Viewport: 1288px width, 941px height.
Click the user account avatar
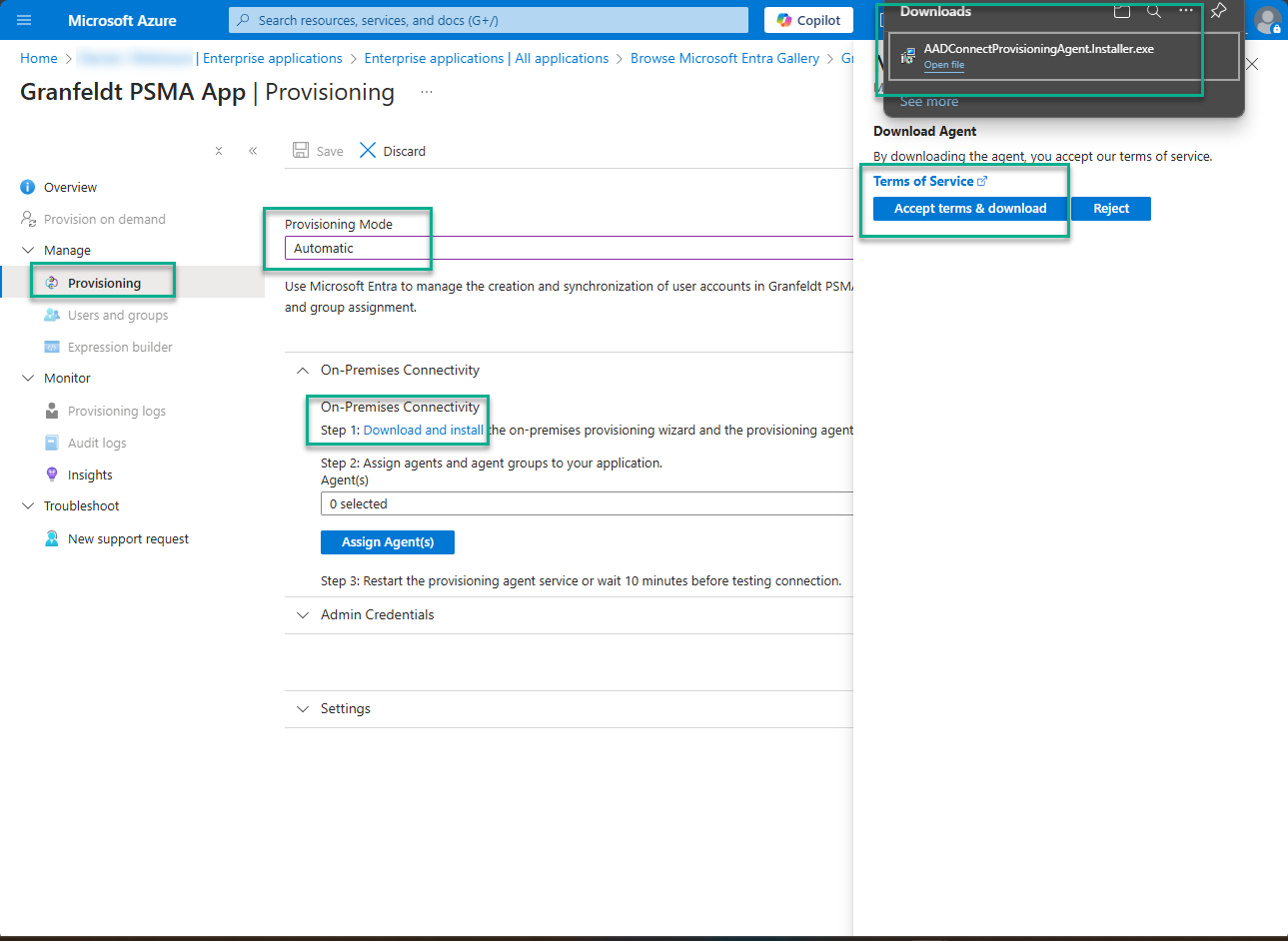point(1267,20)
